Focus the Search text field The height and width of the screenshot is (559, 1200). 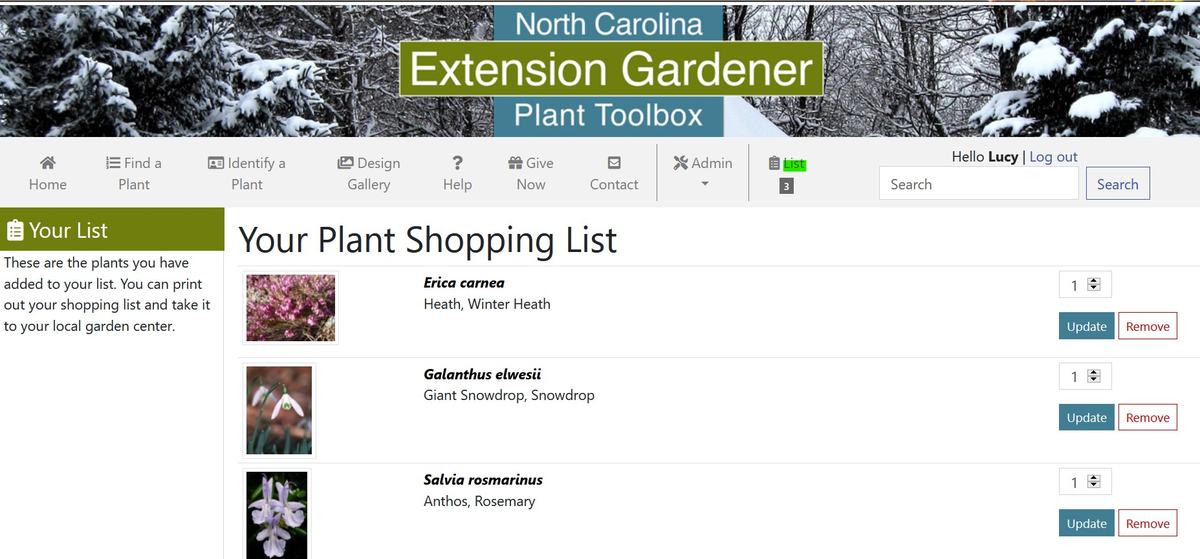[x=978, y=184]
